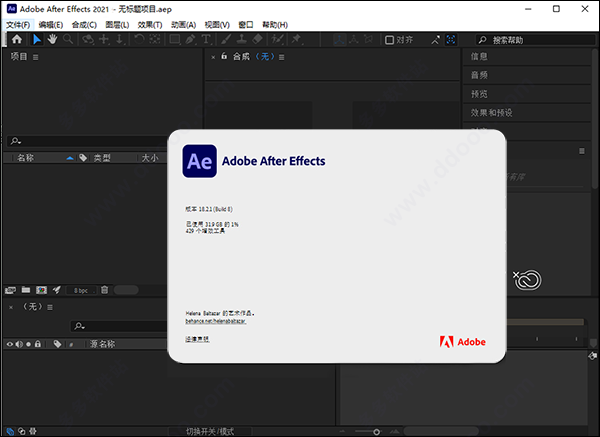Open the 窗口 menu
Viewport: 600px width, 437px height.
coord(246,25)
